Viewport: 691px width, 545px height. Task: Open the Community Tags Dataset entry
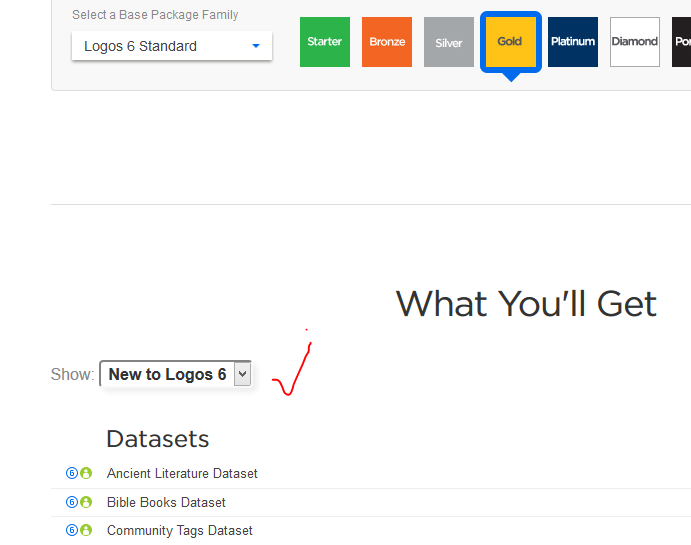180,530
